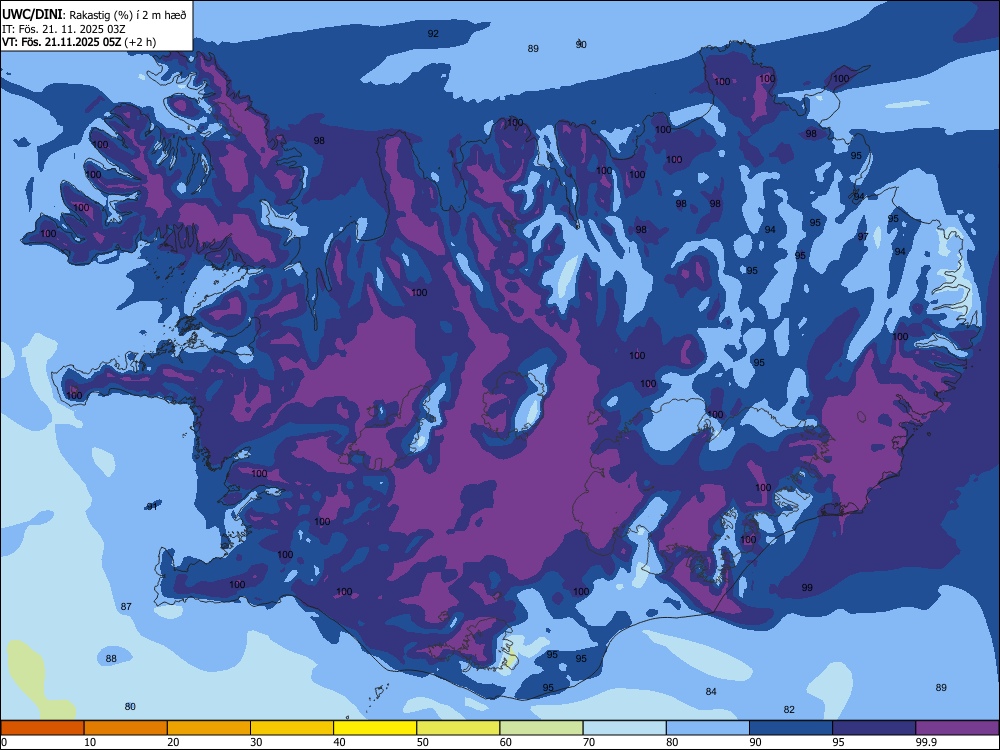The width and height of the screenshot is (1000, 750).
Task: Click the '87' humidity value on the map
Action: pos(126,607)
